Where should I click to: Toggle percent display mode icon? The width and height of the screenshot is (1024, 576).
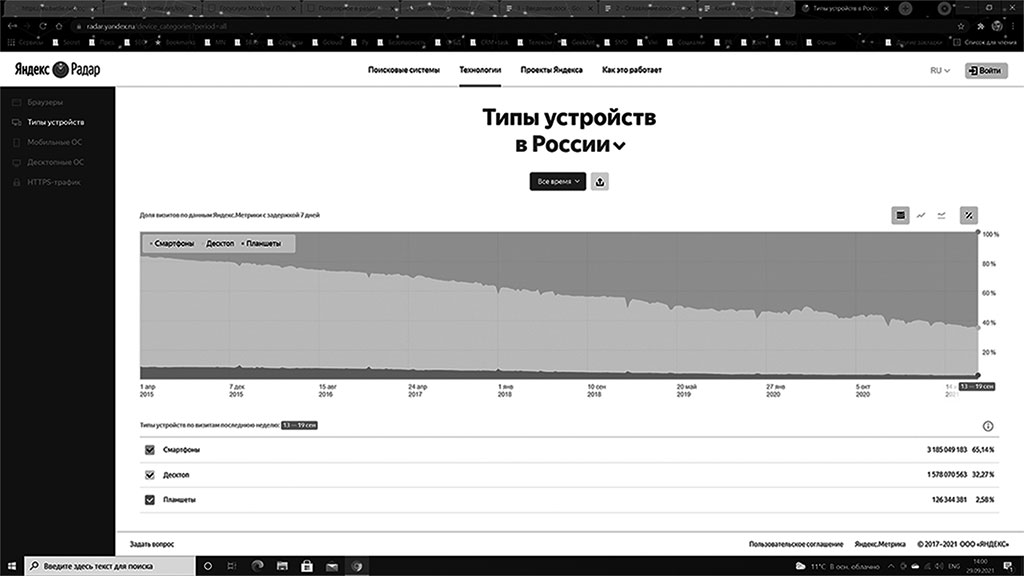[968, 215]
